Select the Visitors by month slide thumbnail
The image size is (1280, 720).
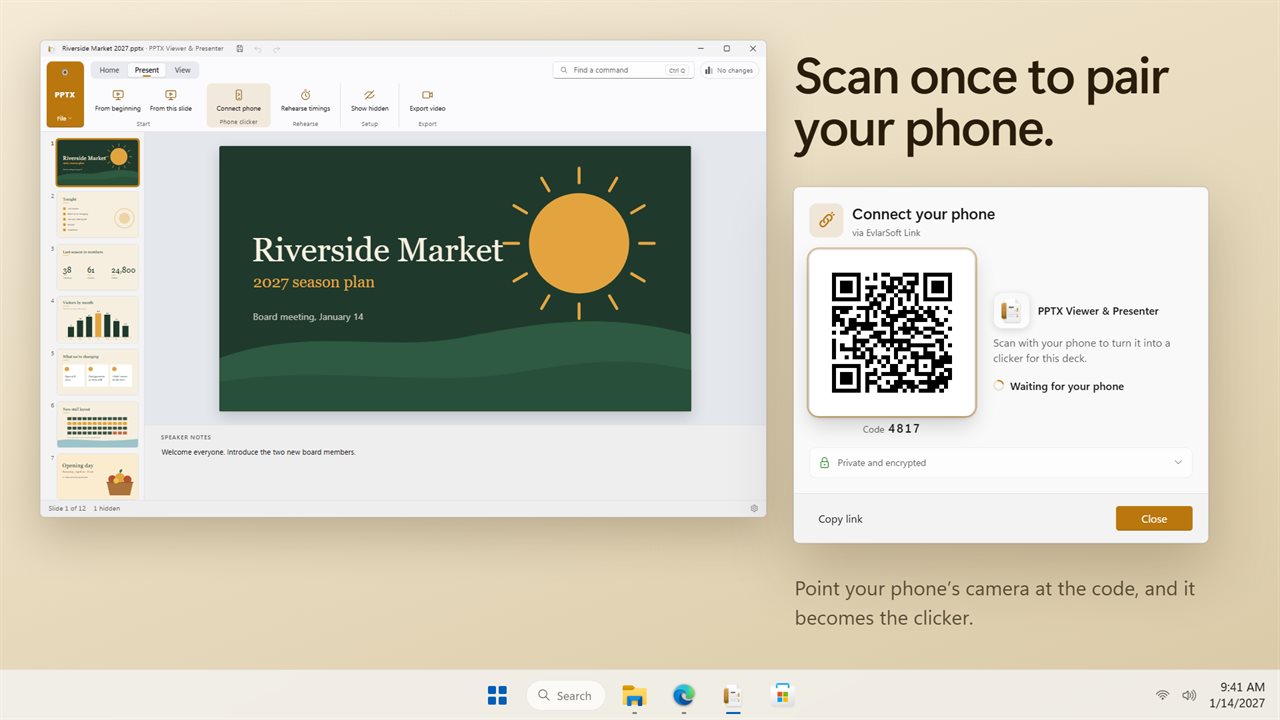[98, 320]
